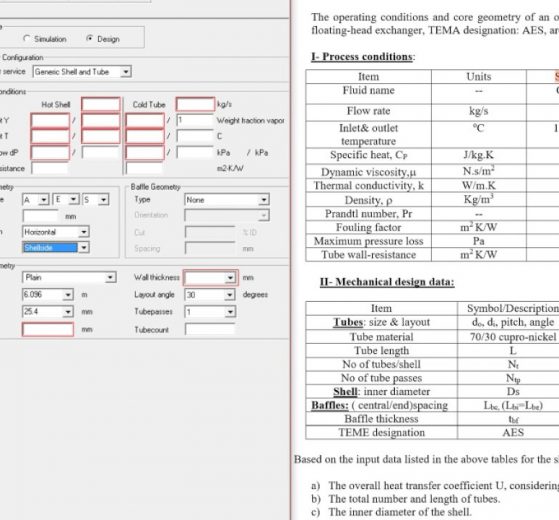Open the 25.4 mm tube diameter dropdown
This screenshot has height=520, width=559.
click(68, 312)
